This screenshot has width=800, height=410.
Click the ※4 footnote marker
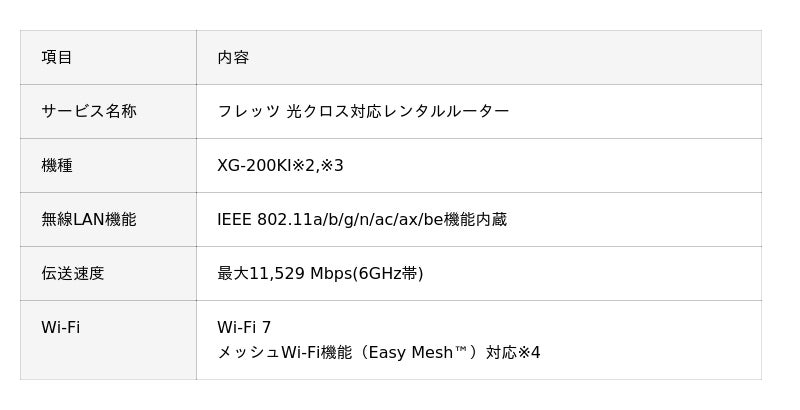pos(529,352)
